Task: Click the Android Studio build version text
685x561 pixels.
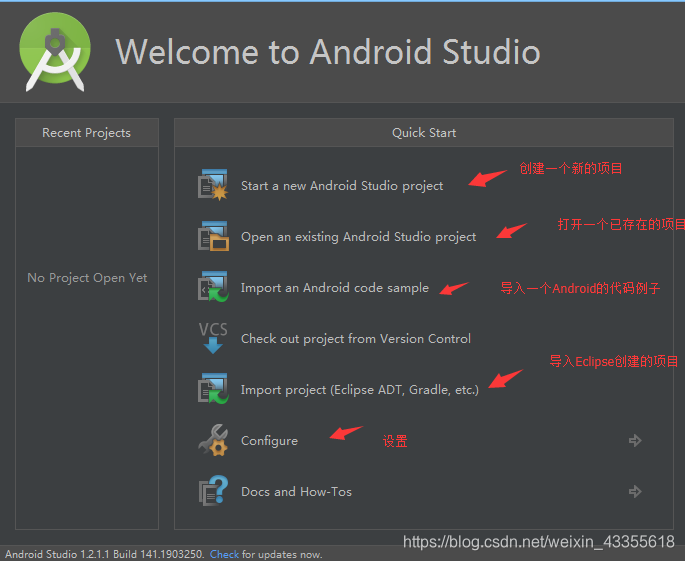Action: click(104, 554)
